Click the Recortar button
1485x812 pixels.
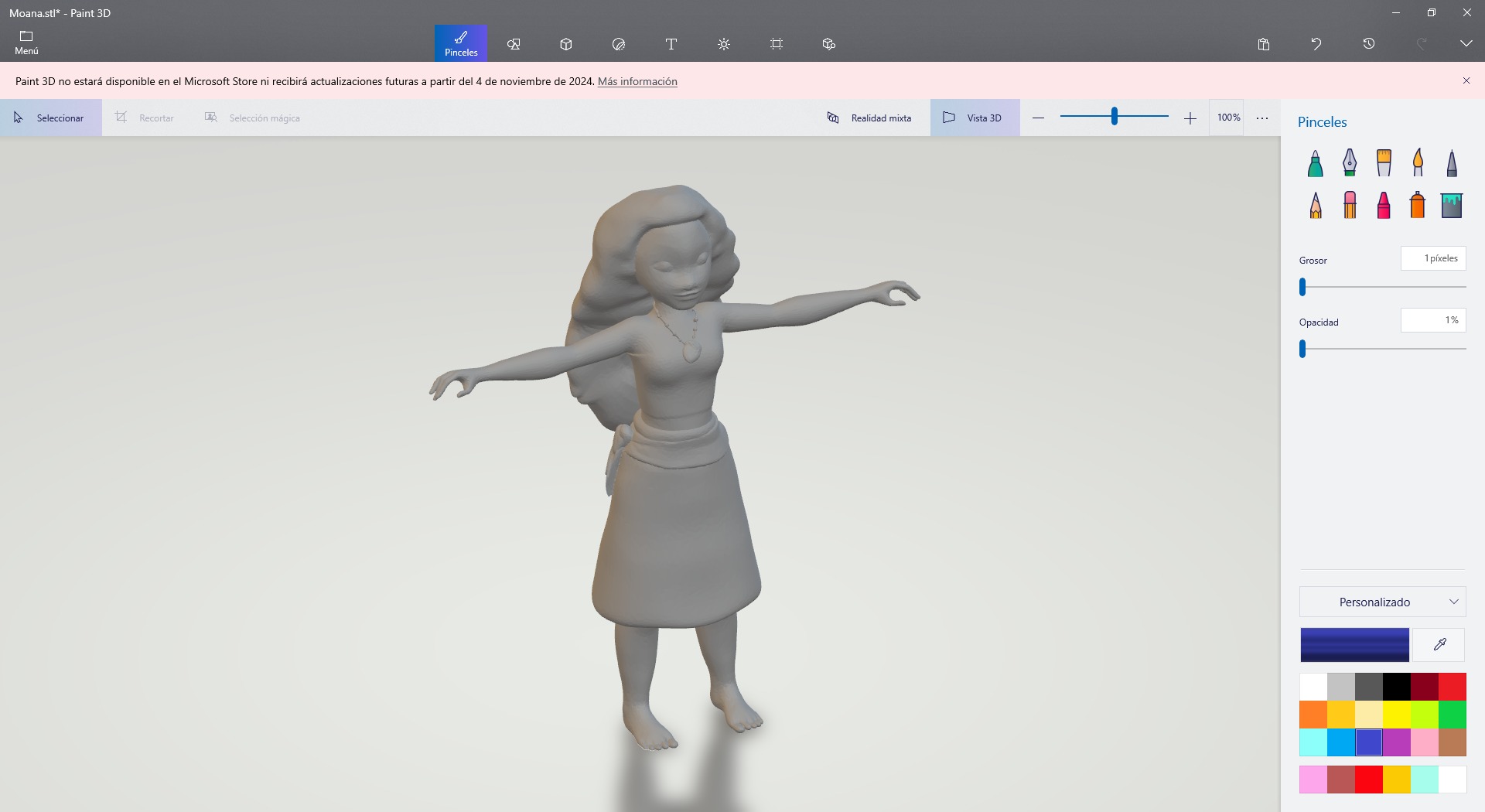tap(145, 118)
